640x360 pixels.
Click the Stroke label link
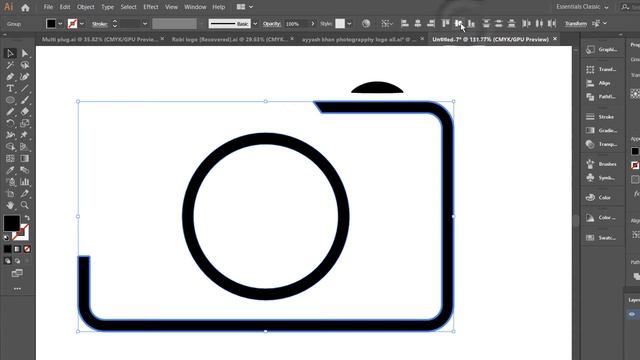coord(100,24)
